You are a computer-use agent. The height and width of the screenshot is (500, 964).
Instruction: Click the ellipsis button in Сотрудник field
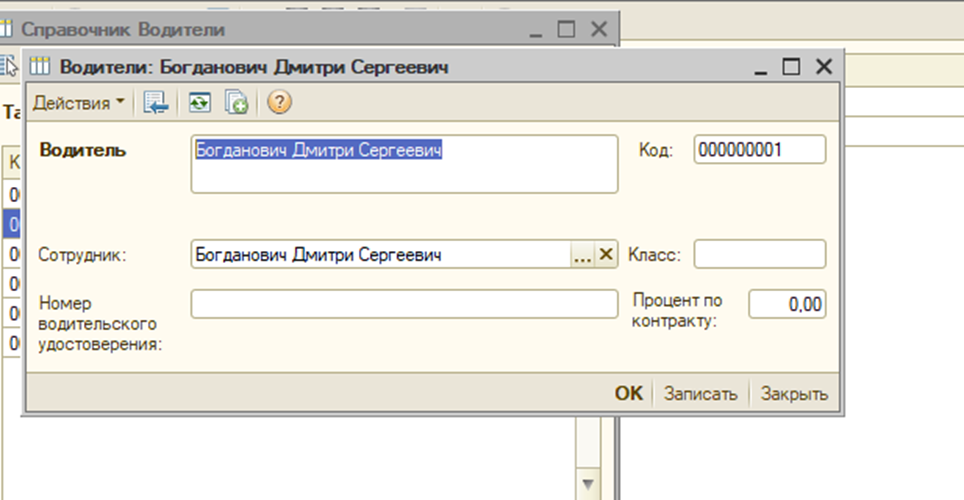(582, 255)
